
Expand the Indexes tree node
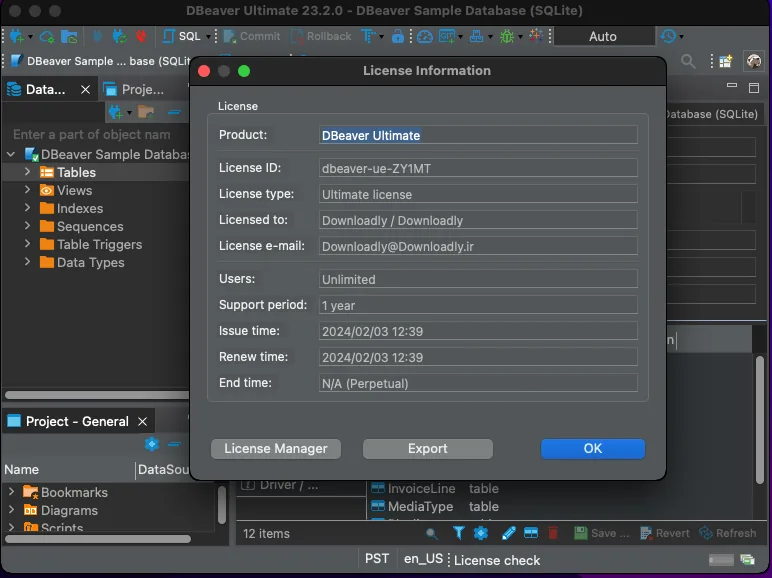(28, 208)
